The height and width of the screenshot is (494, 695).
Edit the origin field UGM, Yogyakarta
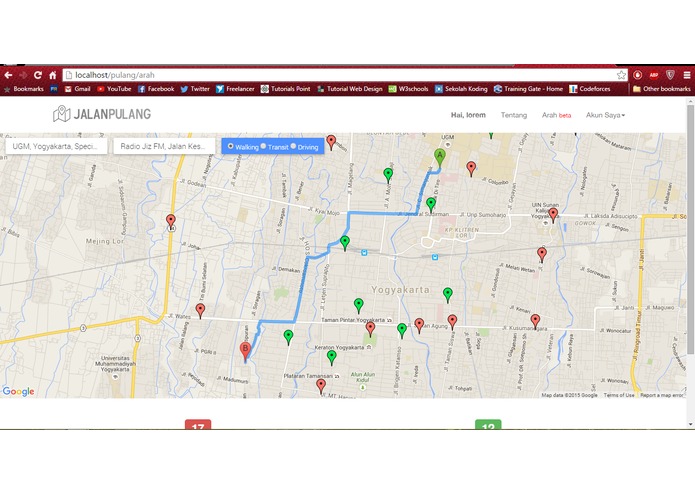(56, 146)
